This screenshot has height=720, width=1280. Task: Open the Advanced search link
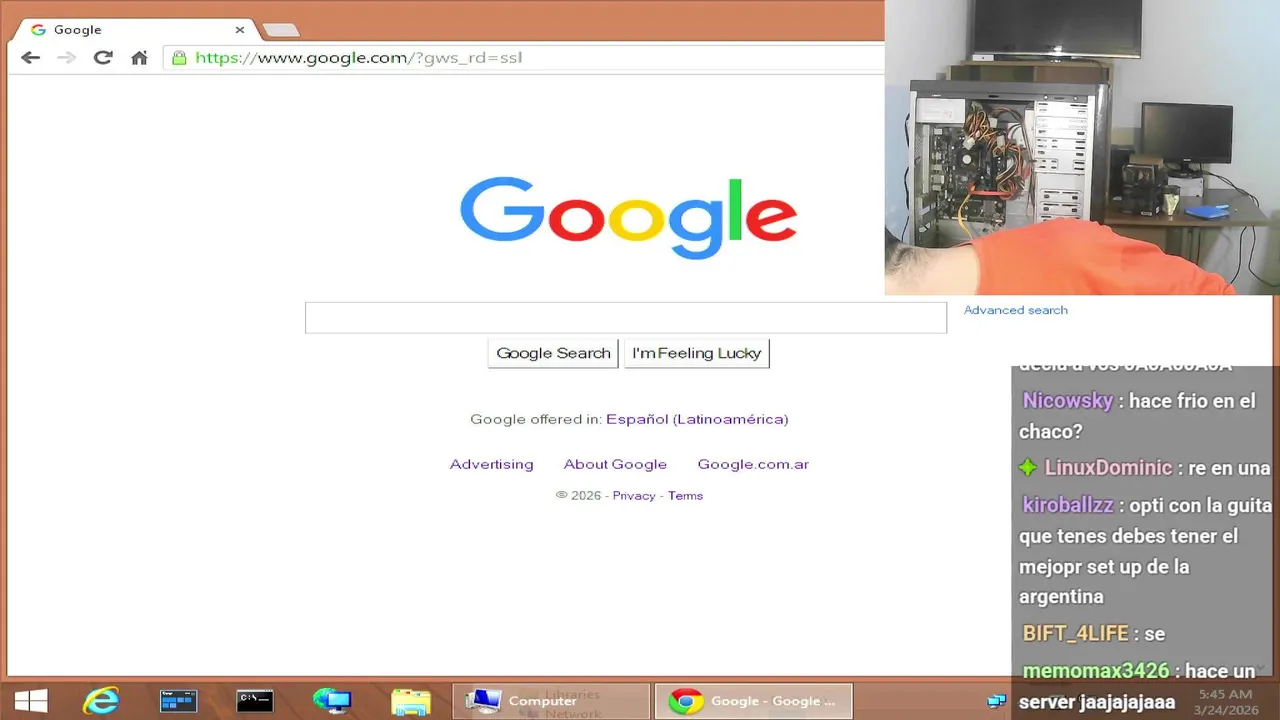(x=1015, y=310)
